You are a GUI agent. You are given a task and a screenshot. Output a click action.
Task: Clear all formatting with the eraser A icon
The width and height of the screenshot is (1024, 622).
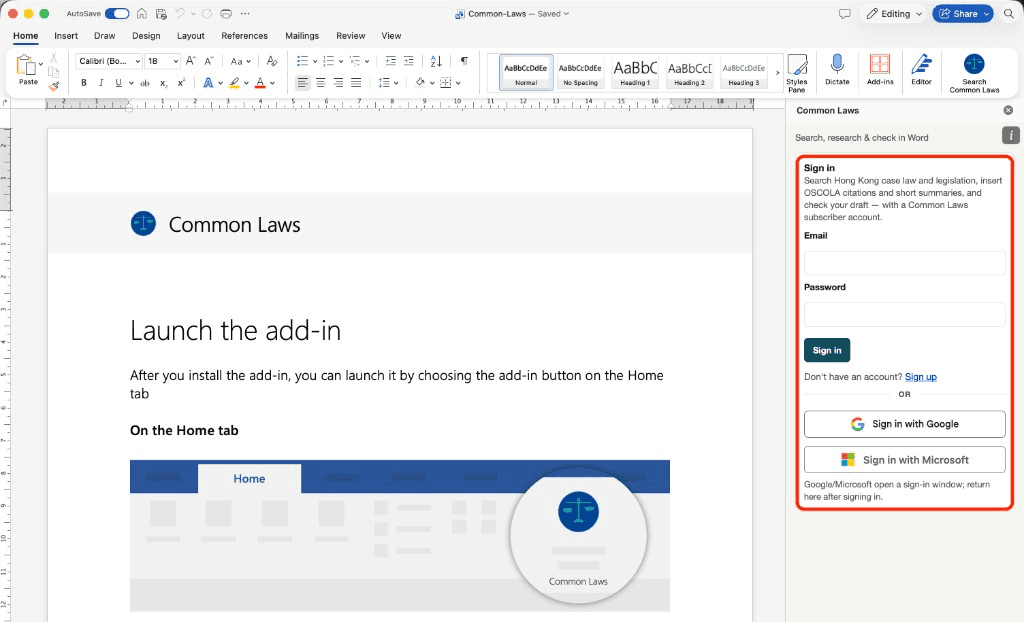tap(272, 61)
